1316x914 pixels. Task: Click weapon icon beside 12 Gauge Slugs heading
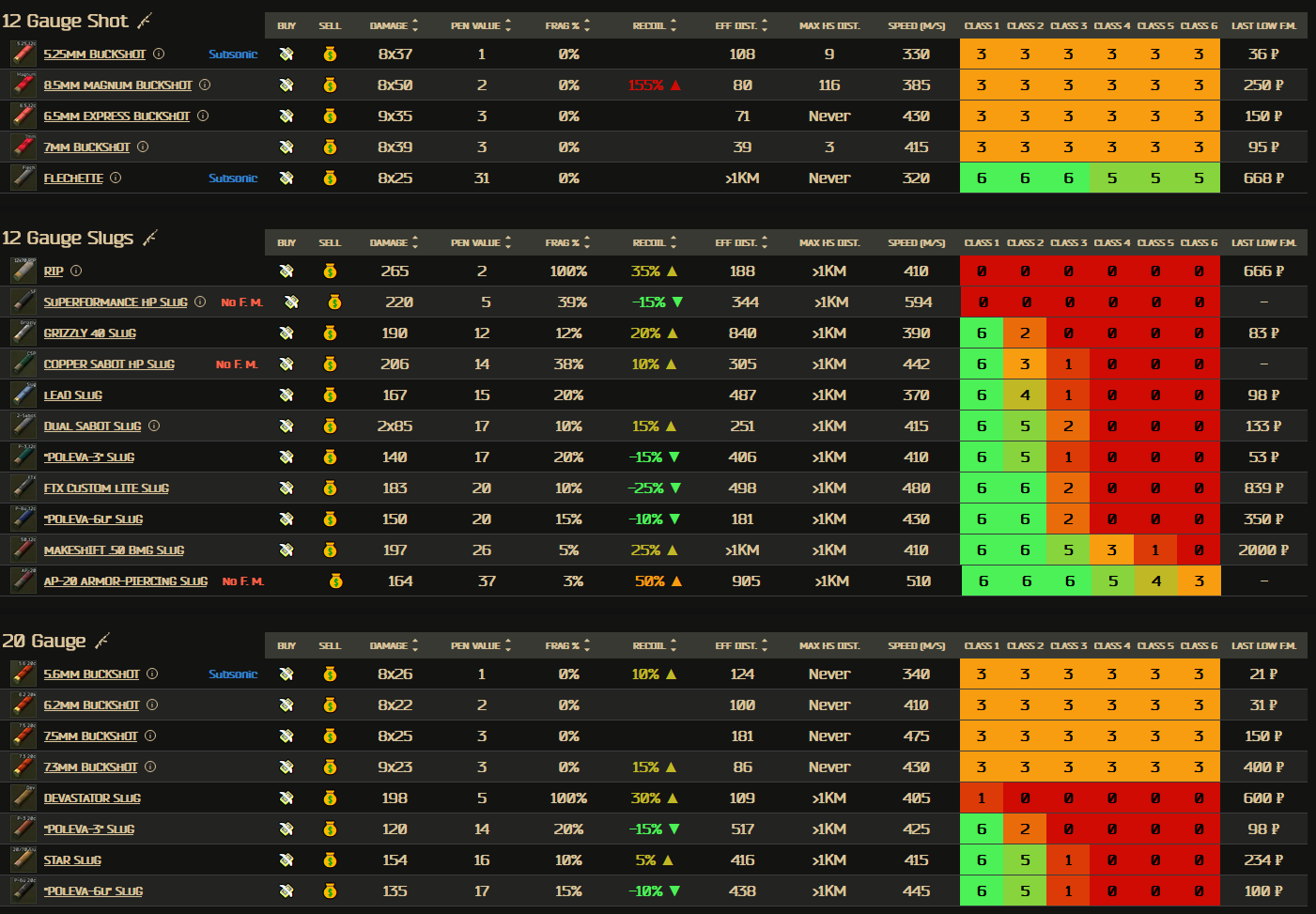click(150, 239)
